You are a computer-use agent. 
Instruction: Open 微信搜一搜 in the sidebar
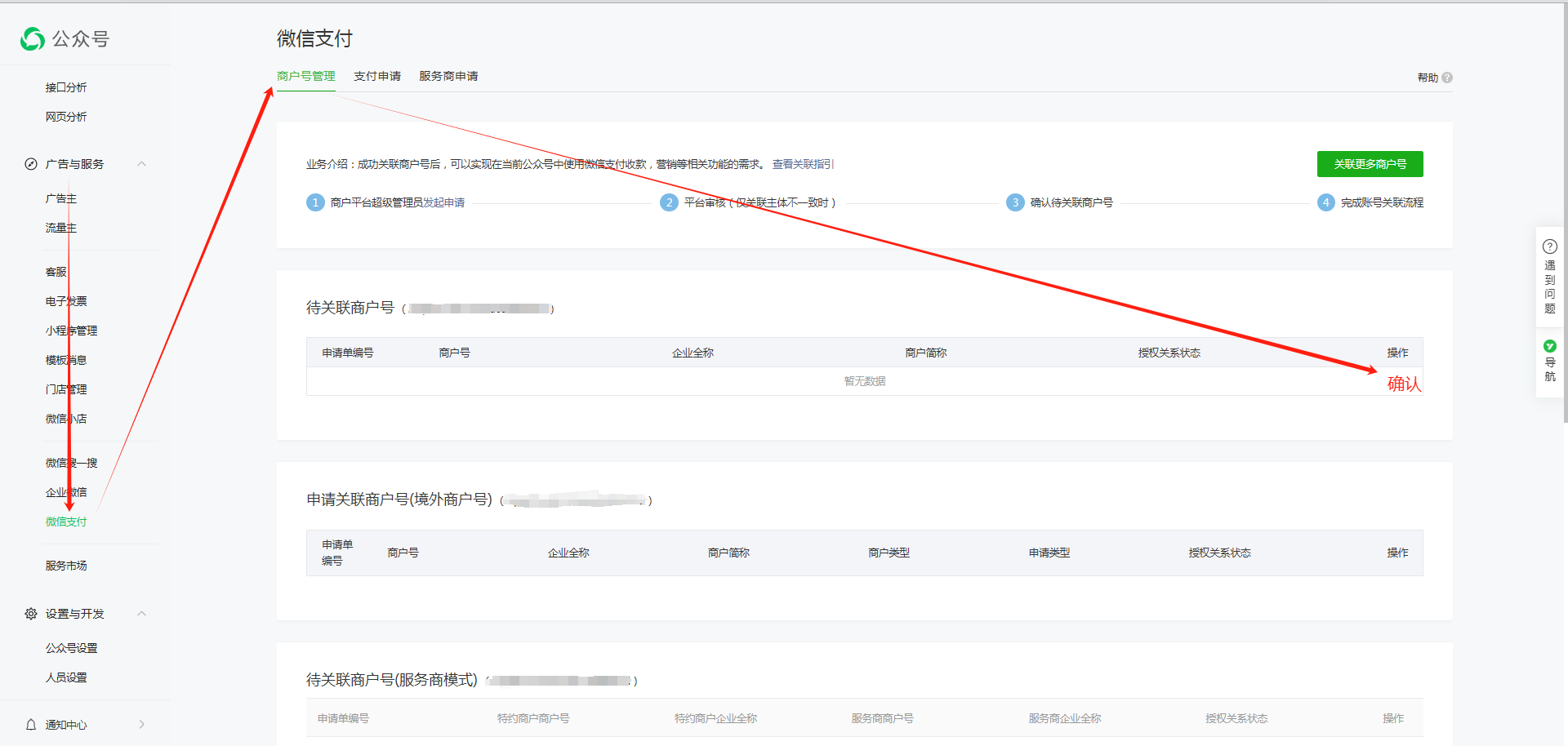[72, 463]
